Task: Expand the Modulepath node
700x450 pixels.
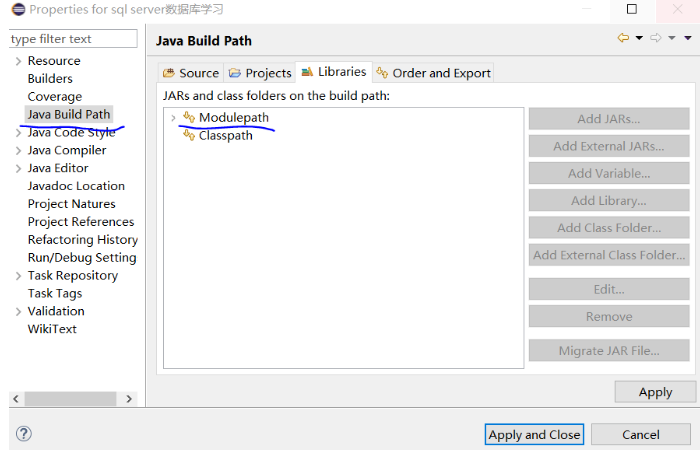Action: click(173, 118)
